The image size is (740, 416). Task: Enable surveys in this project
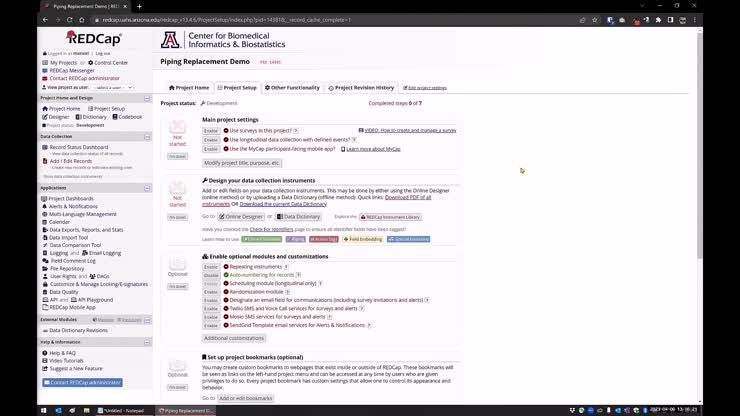[211, 130]
